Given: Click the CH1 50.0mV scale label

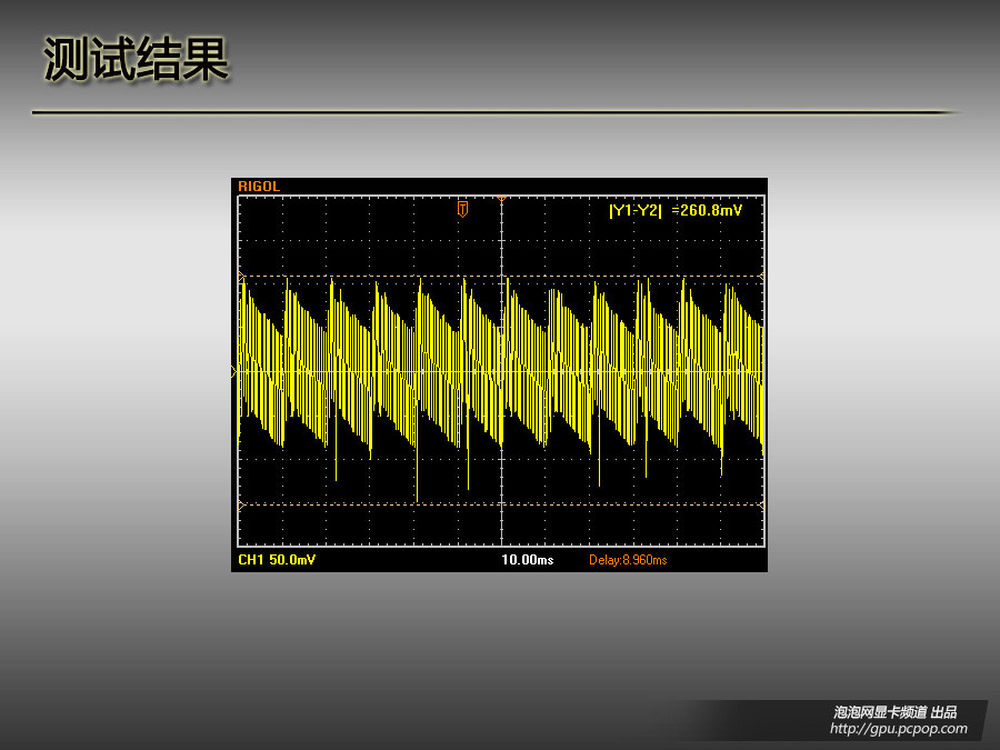Looking at the screenshot, I should [x=277, y=560].
